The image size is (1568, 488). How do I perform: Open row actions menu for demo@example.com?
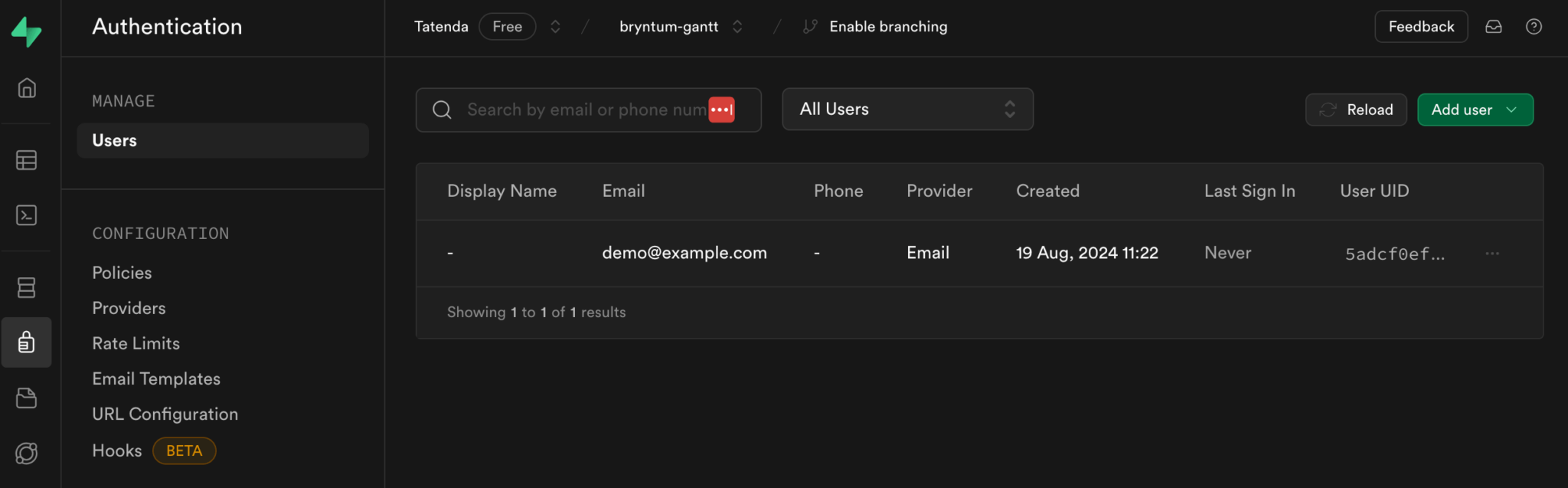[x=1492, y=254]
